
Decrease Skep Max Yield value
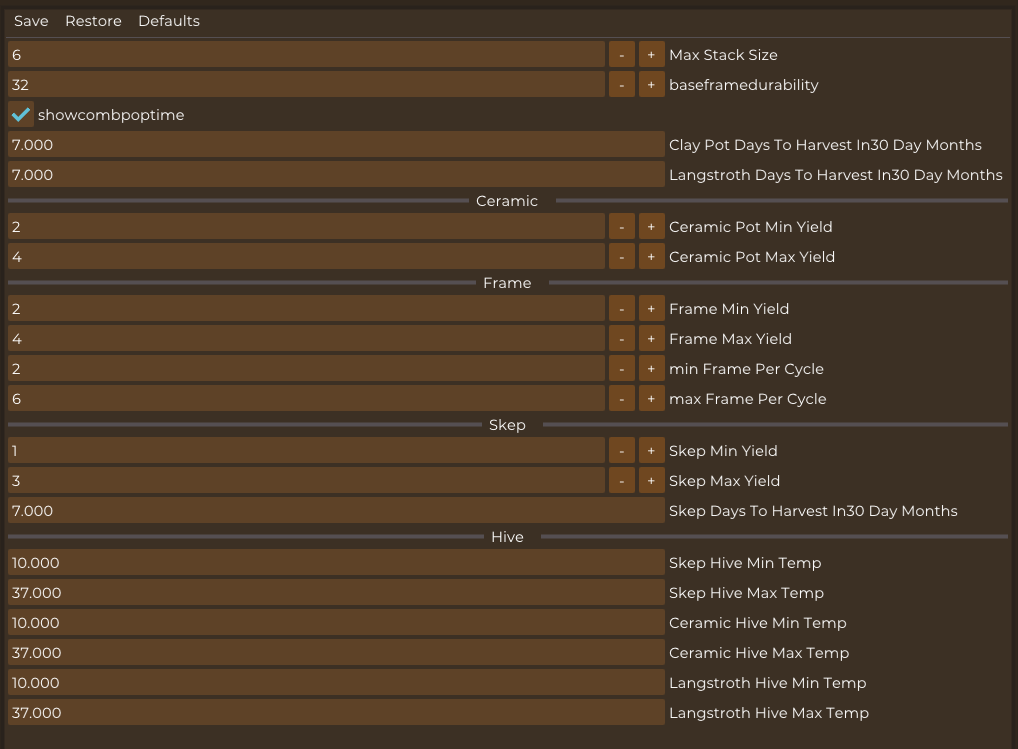621,481
